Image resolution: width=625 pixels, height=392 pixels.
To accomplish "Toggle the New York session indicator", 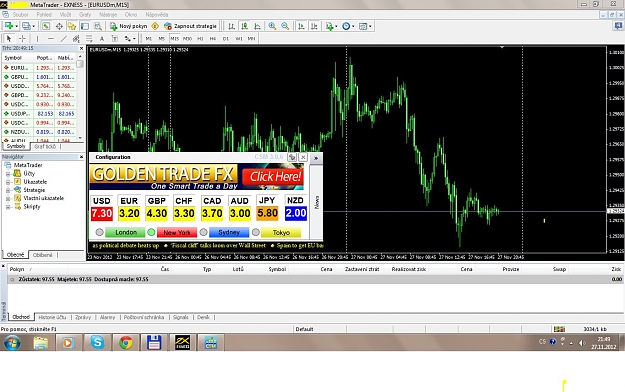I will (x=151, y=232).
